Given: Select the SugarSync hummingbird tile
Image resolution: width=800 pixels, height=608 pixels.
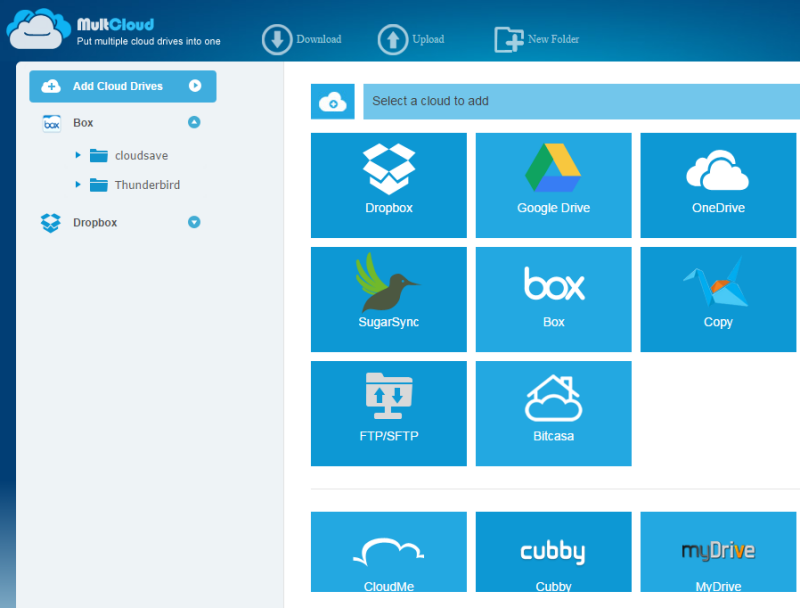Looking at the screenshot, I should (388, 299).
